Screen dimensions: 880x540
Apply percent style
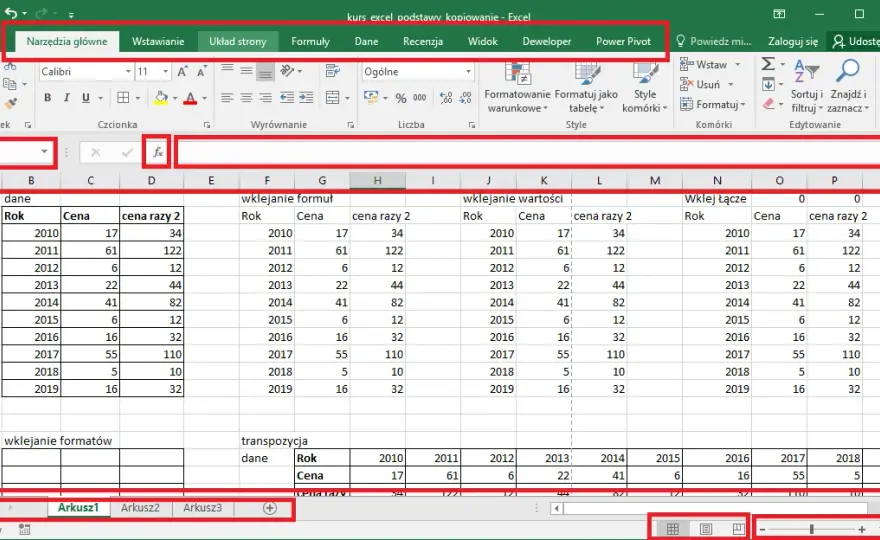(401, 98)
